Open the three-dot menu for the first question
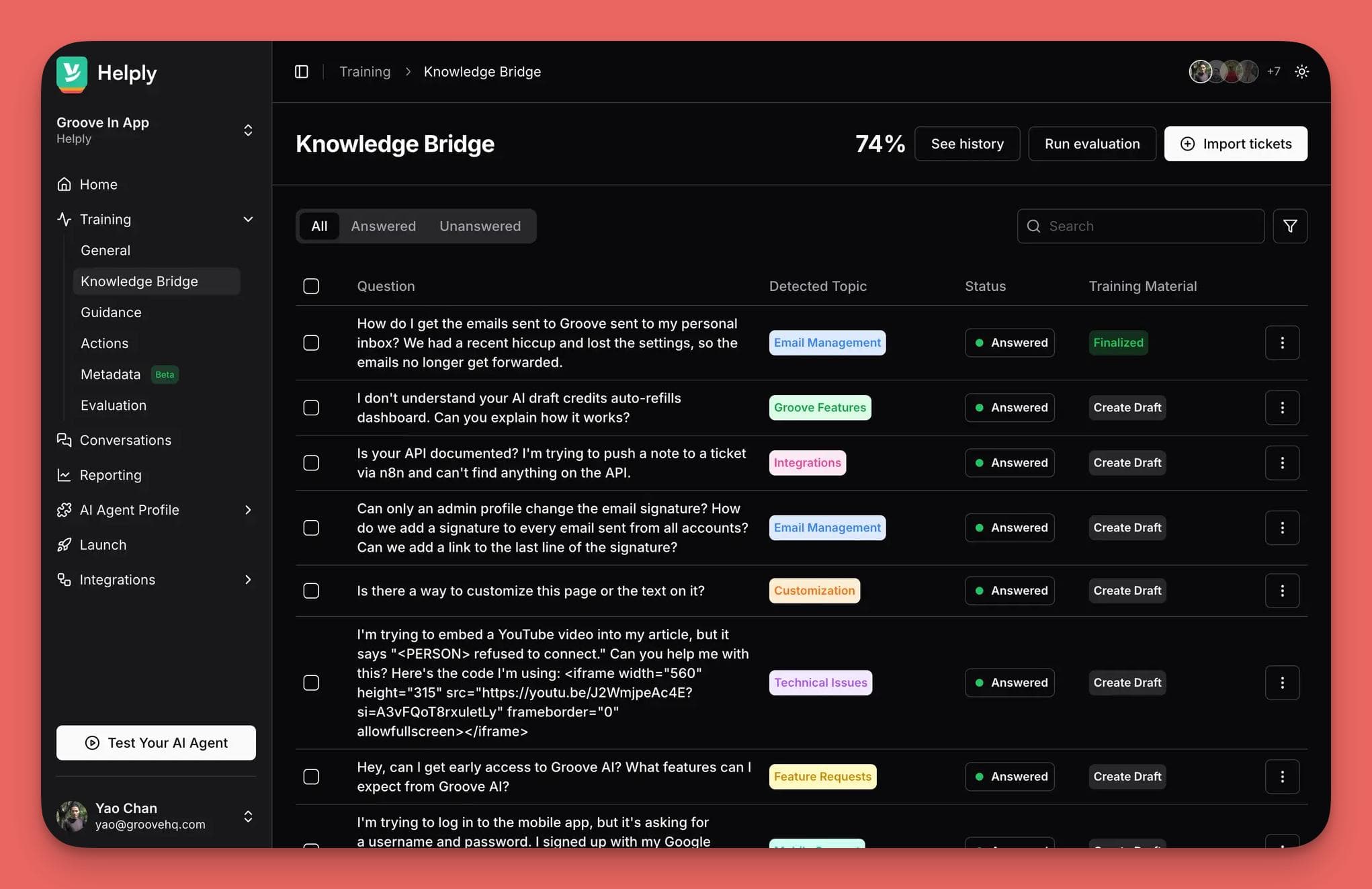Viewport: 1372px width, 889px height. click(1282, 343)
